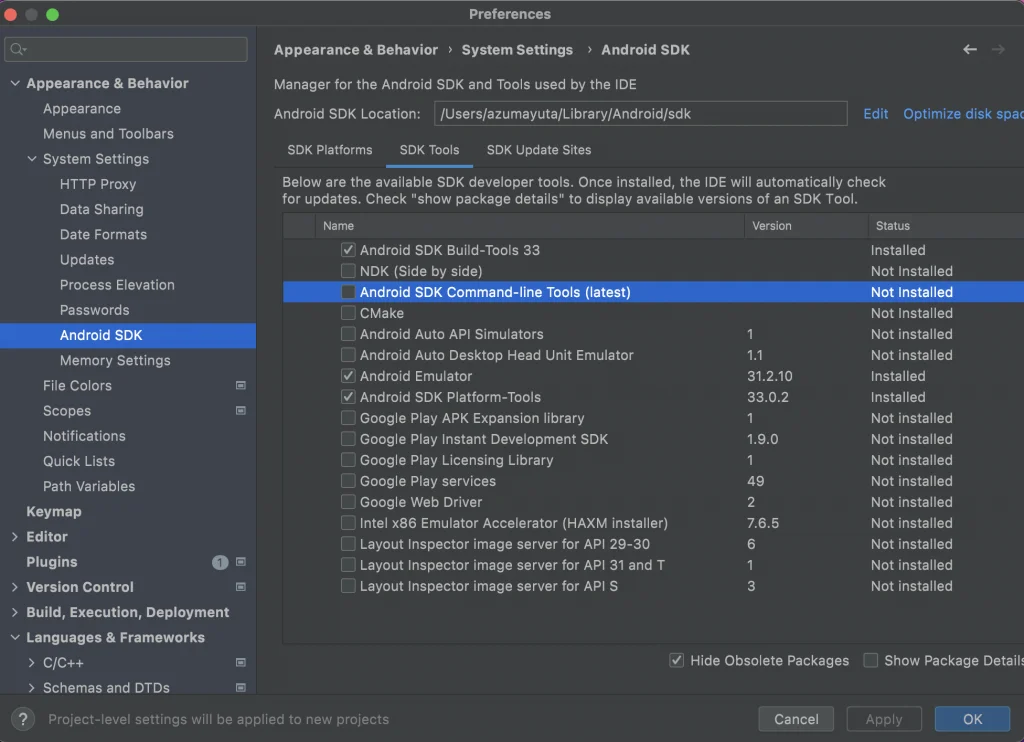The image size is (1024, 742).
Task: Click the project-level icon beside Schemas and DTDs
Action: pos(240,688)
